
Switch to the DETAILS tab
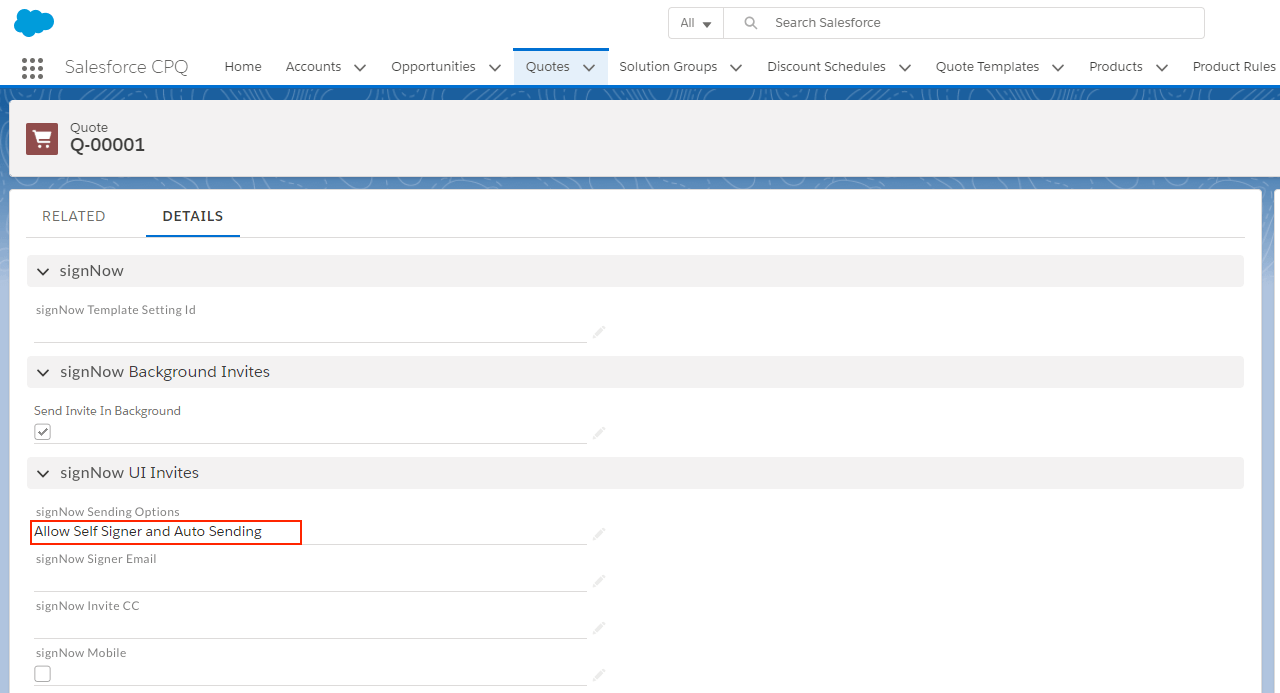pyautogui.click(x=193, y=216)
